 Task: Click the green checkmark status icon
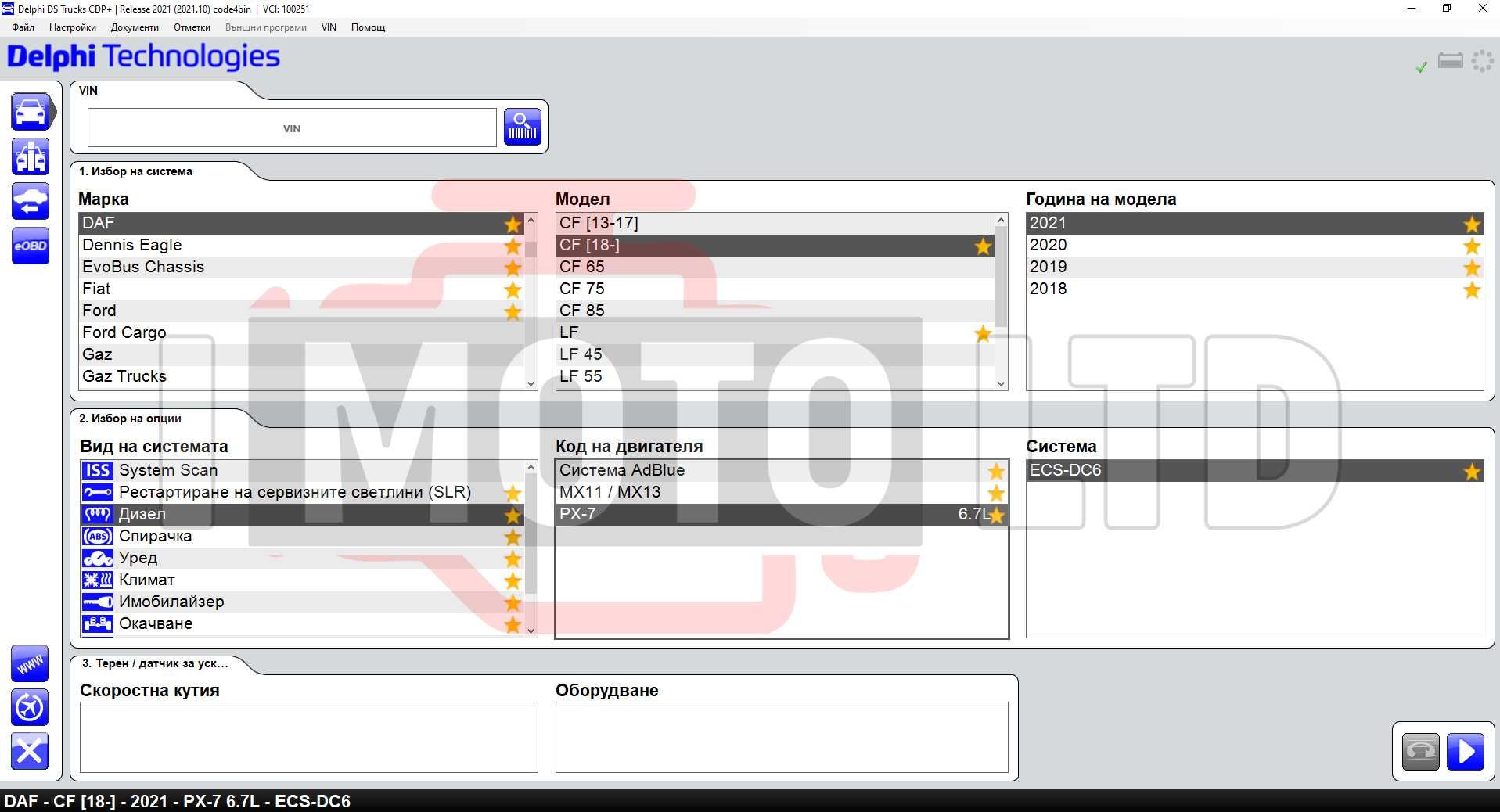tap(1422, 67)
